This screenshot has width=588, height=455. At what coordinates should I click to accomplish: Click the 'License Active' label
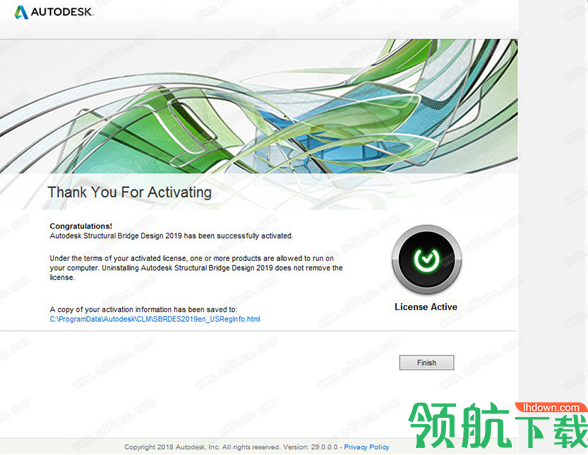pos(426,307)
